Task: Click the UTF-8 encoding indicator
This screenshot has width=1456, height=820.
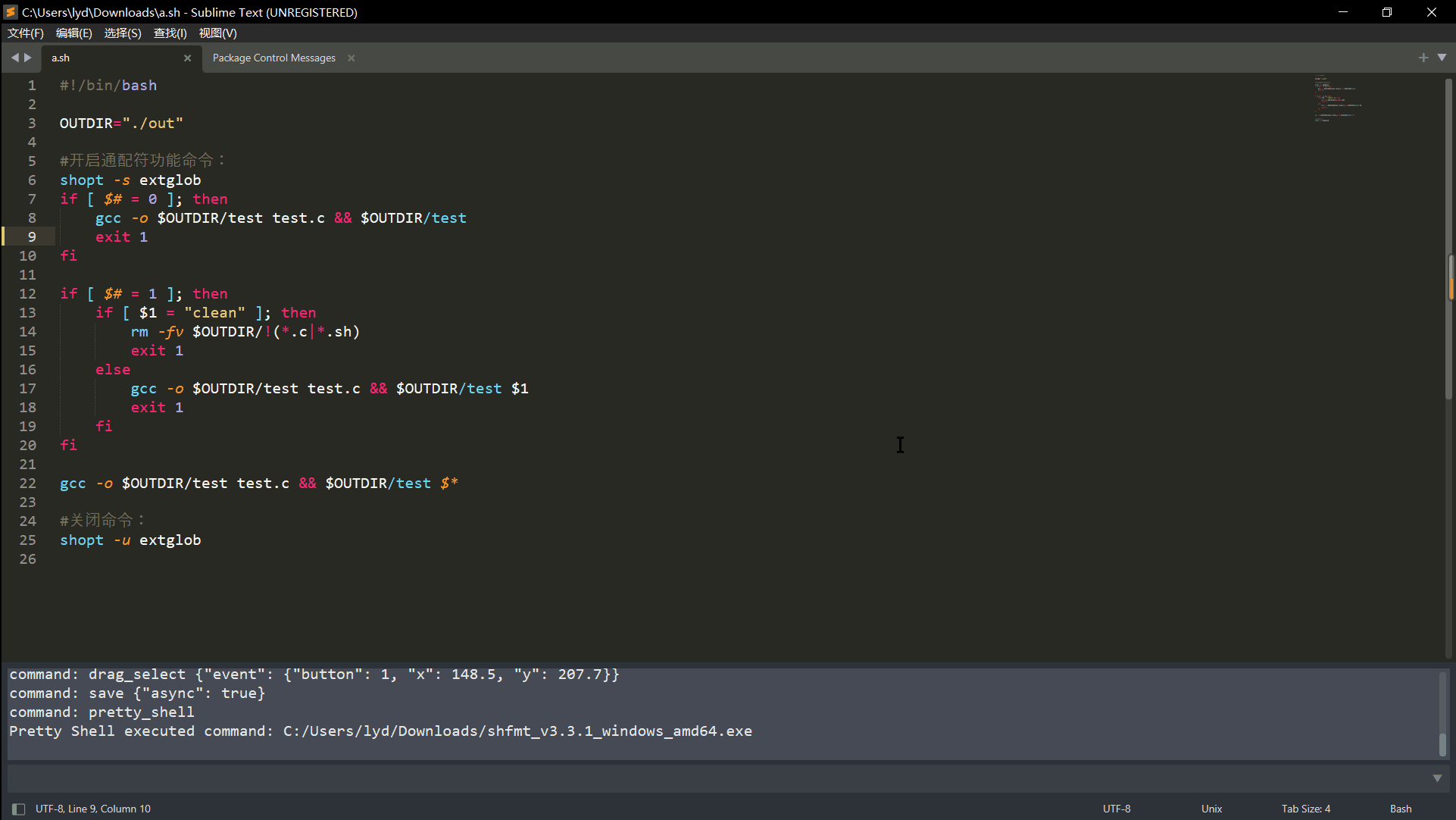Action: coord(1117,809)
